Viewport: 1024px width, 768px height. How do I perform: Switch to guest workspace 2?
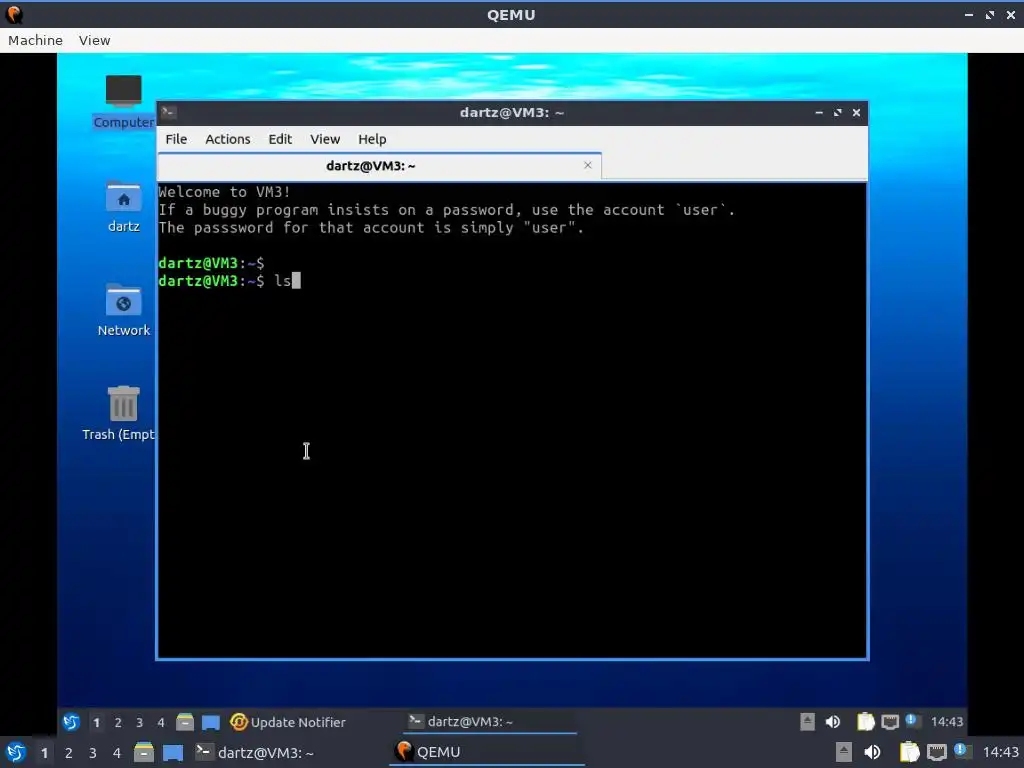(118, 722)
